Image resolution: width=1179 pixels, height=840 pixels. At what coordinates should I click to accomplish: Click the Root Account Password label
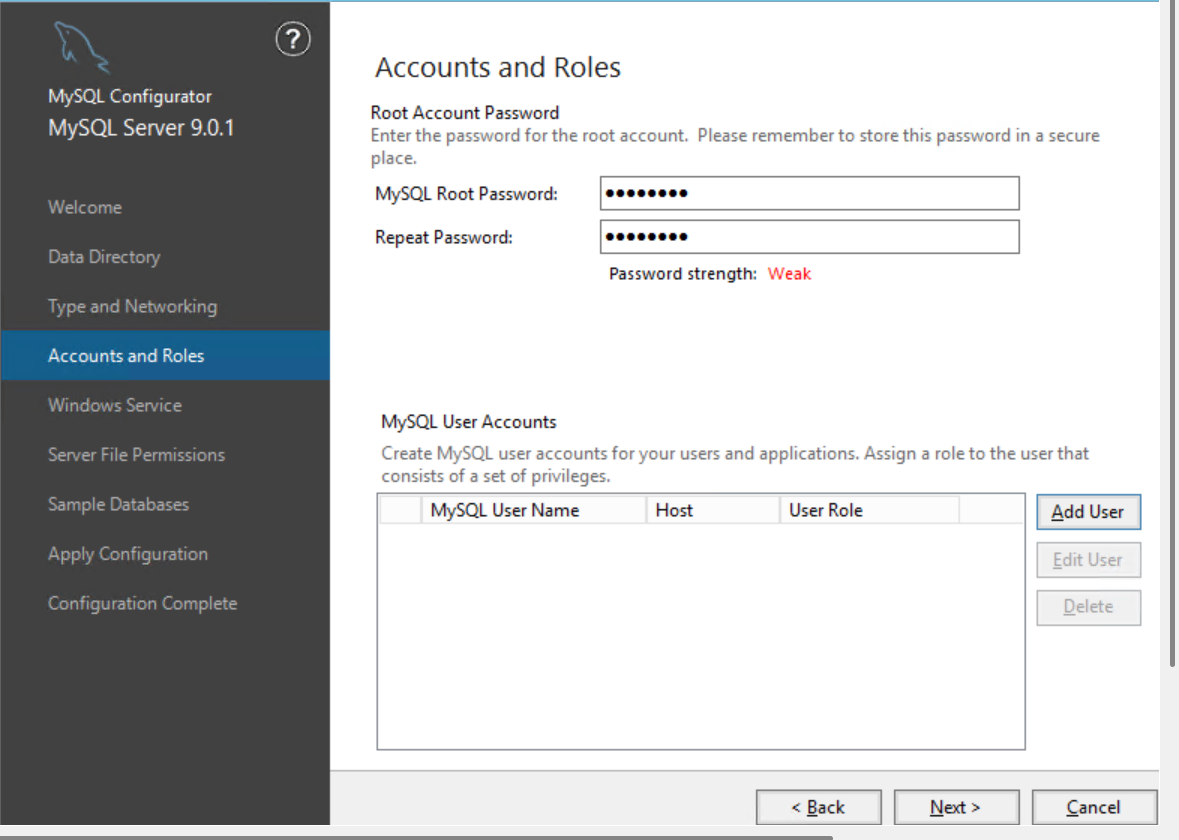[x=465, y=113]
